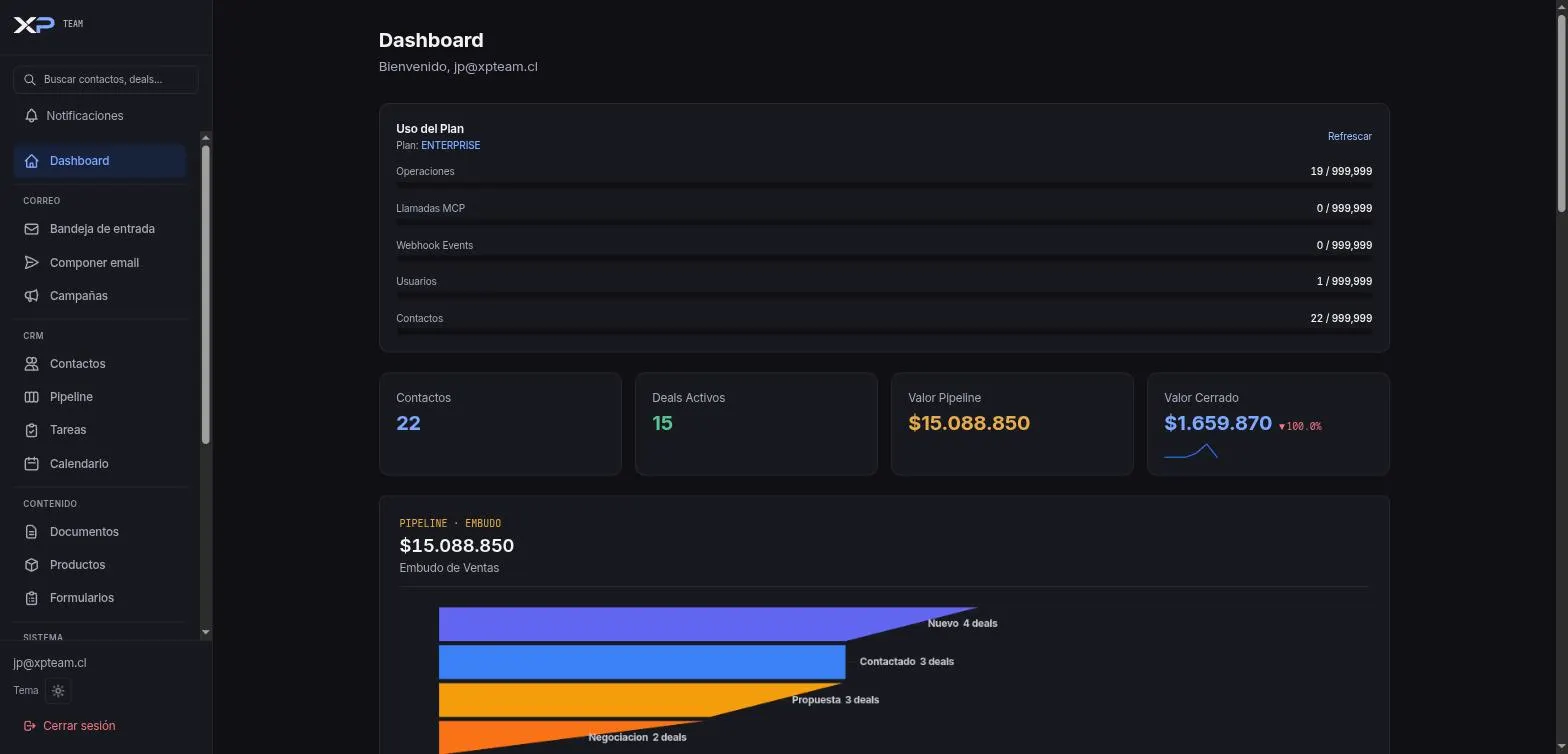Click the Refrescar link
This screenshot has width=1568, height=754.
pyautogui.click(x=1349, y=136)
